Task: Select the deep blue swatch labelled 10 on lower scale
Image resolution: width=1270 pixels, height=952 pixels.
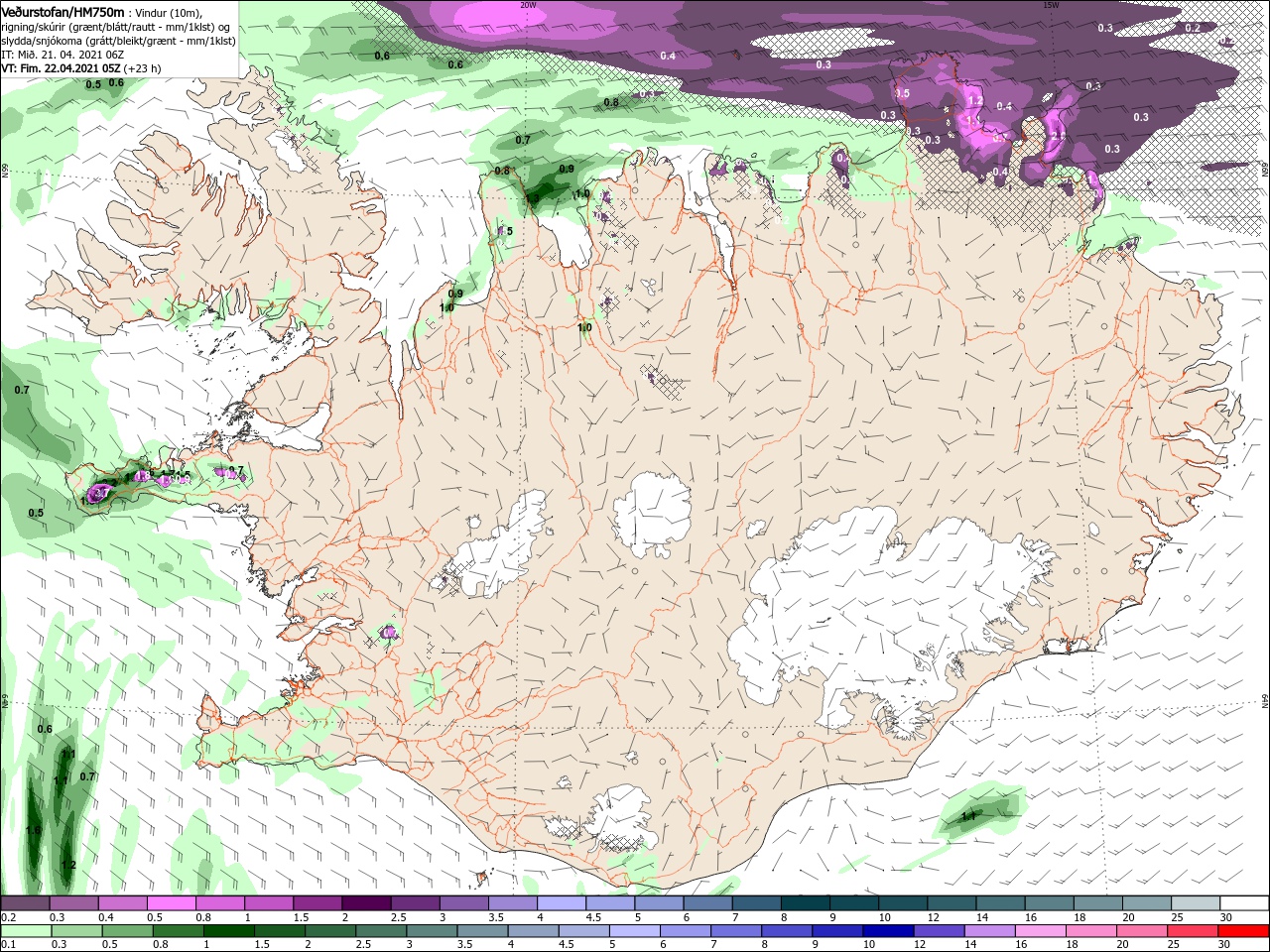Action: point(886,931)
